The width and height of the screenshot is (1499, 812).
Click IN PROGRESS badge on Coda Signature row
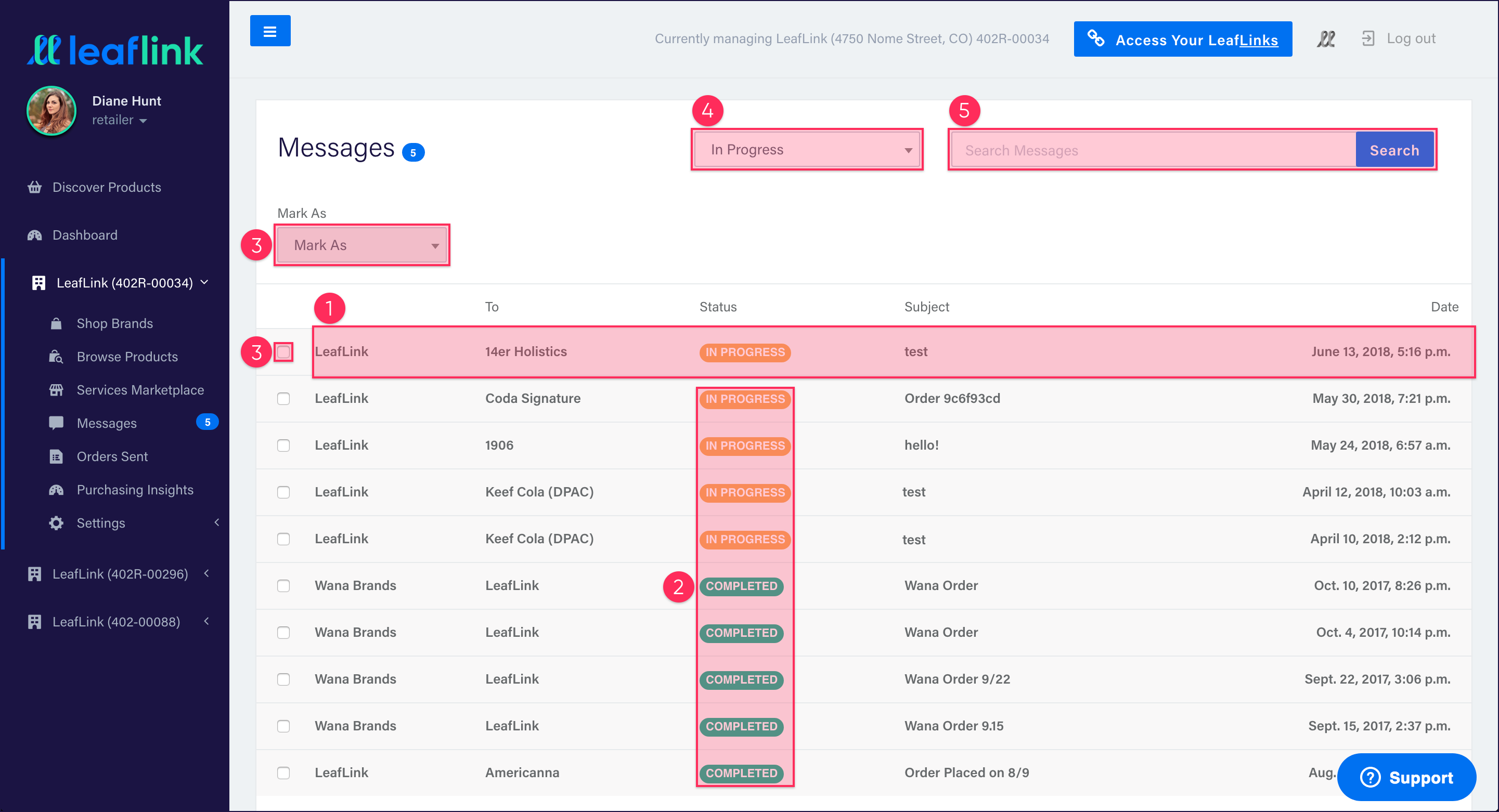(x=745, y=399)
